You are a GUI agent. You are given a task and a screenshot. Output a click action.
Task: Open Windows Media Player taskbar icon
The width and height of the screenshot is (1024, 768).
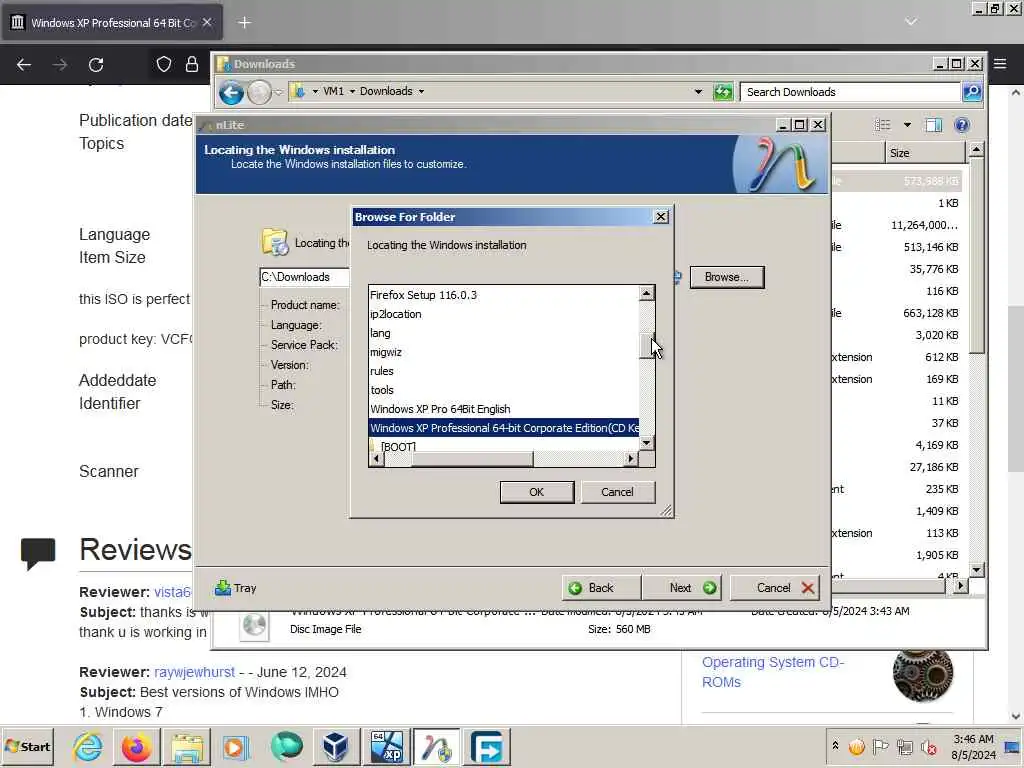coord(236,747)
